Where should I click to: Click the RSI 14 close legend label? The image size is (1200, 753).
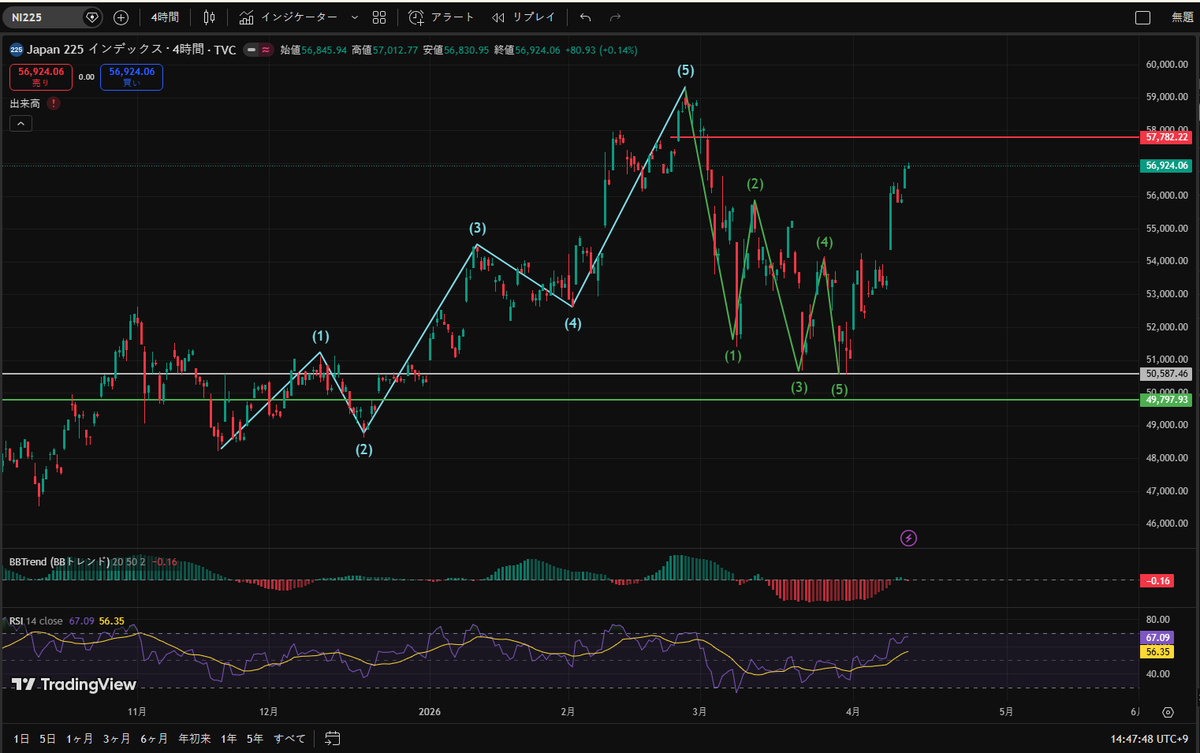pos(35,621)
